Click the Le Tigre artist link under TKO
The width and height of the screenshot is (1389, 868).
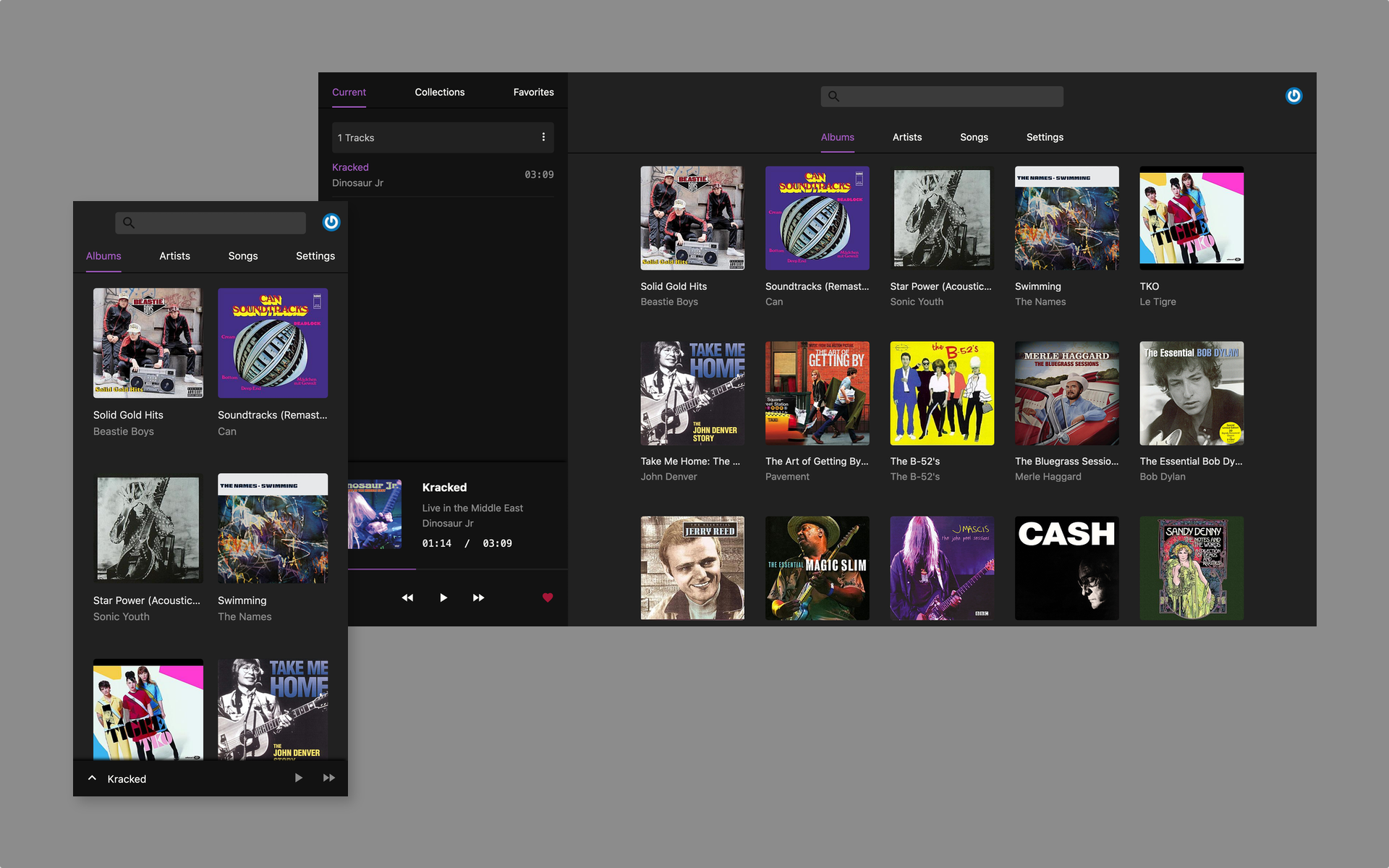(x=1157, y=302)
